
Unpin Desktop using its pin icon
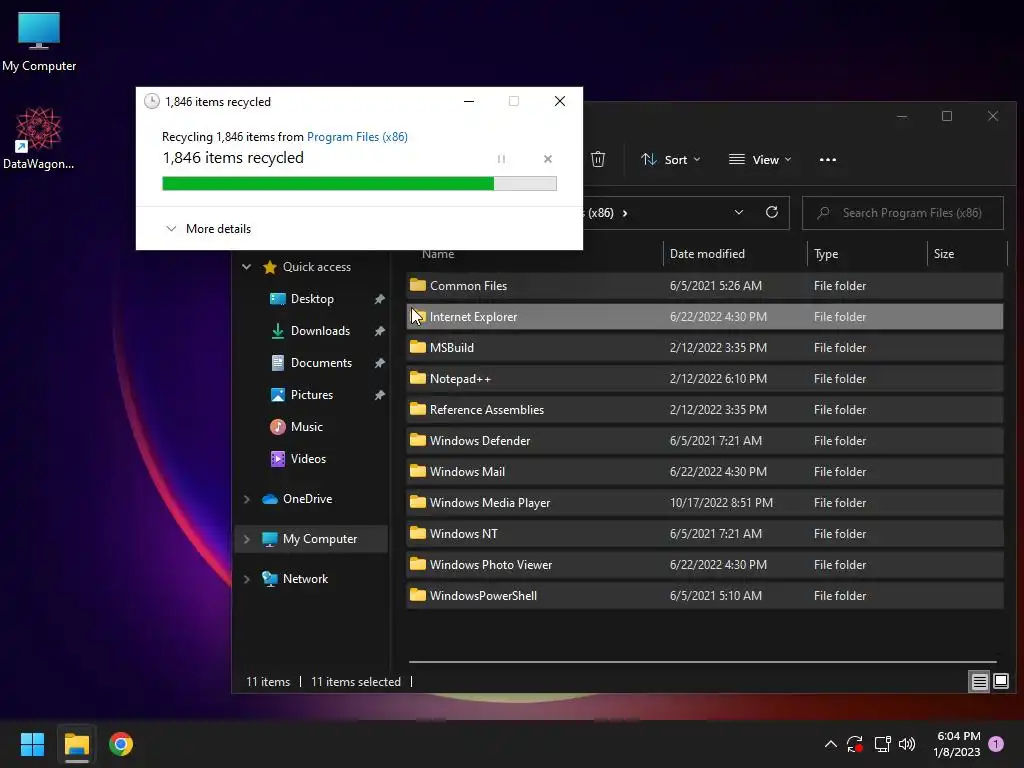(379, 298)
